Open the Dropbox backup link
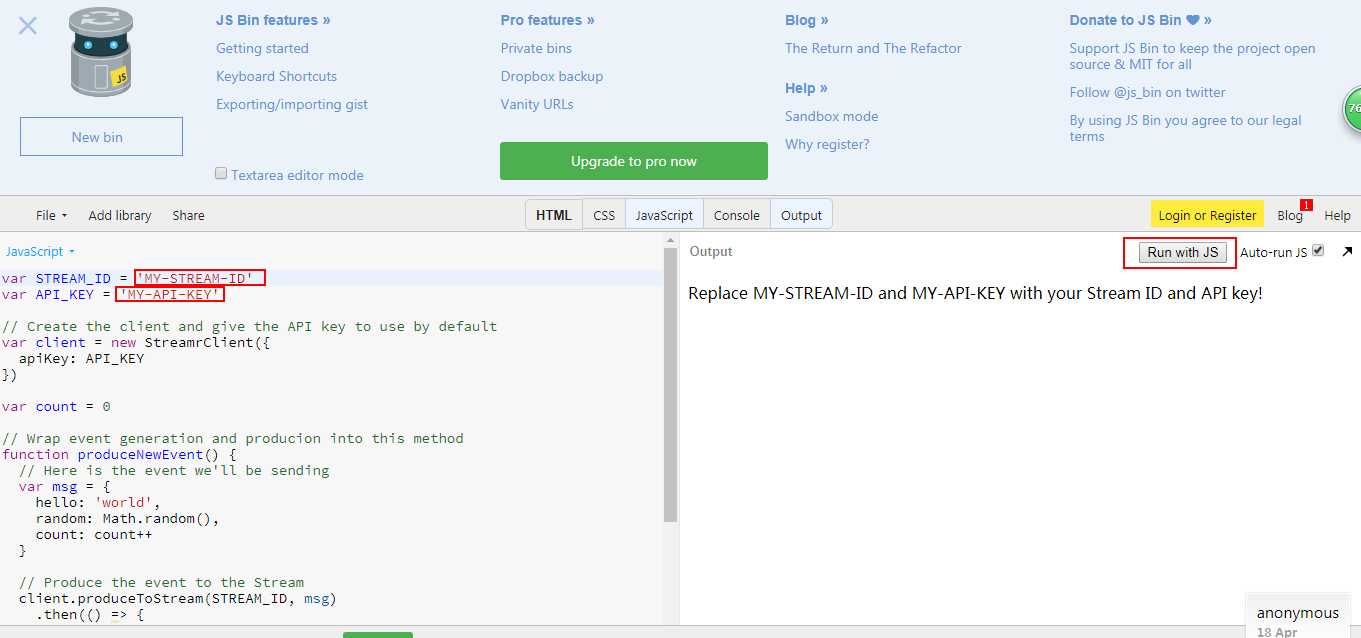Image resolution: width=1361 pixels, height=638 pixels. (x=552, y=76)
